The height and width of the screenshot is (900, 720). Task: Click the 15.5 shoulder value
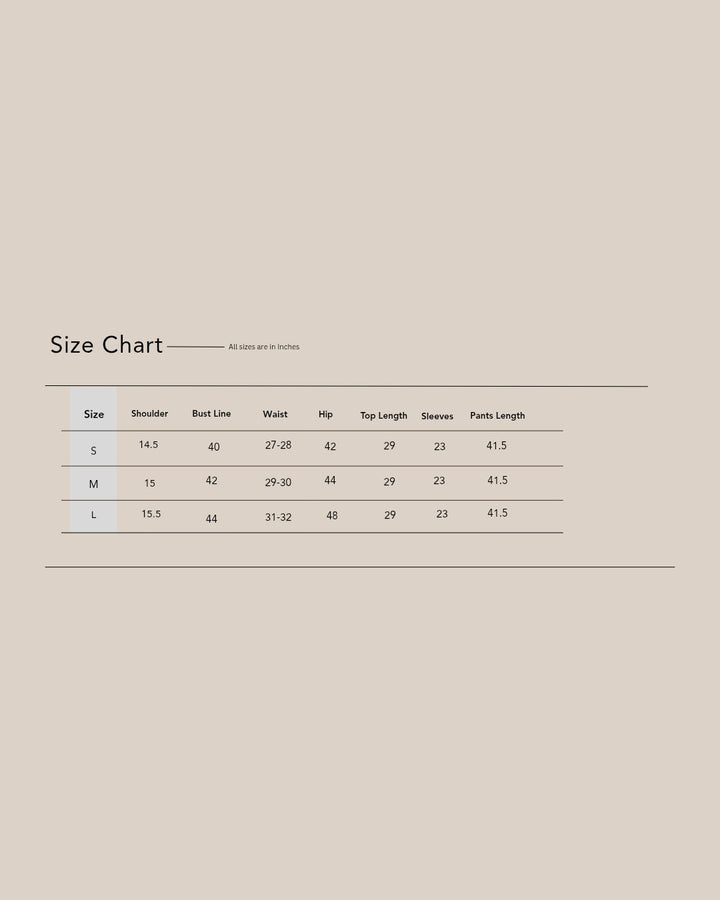point(151,514)
